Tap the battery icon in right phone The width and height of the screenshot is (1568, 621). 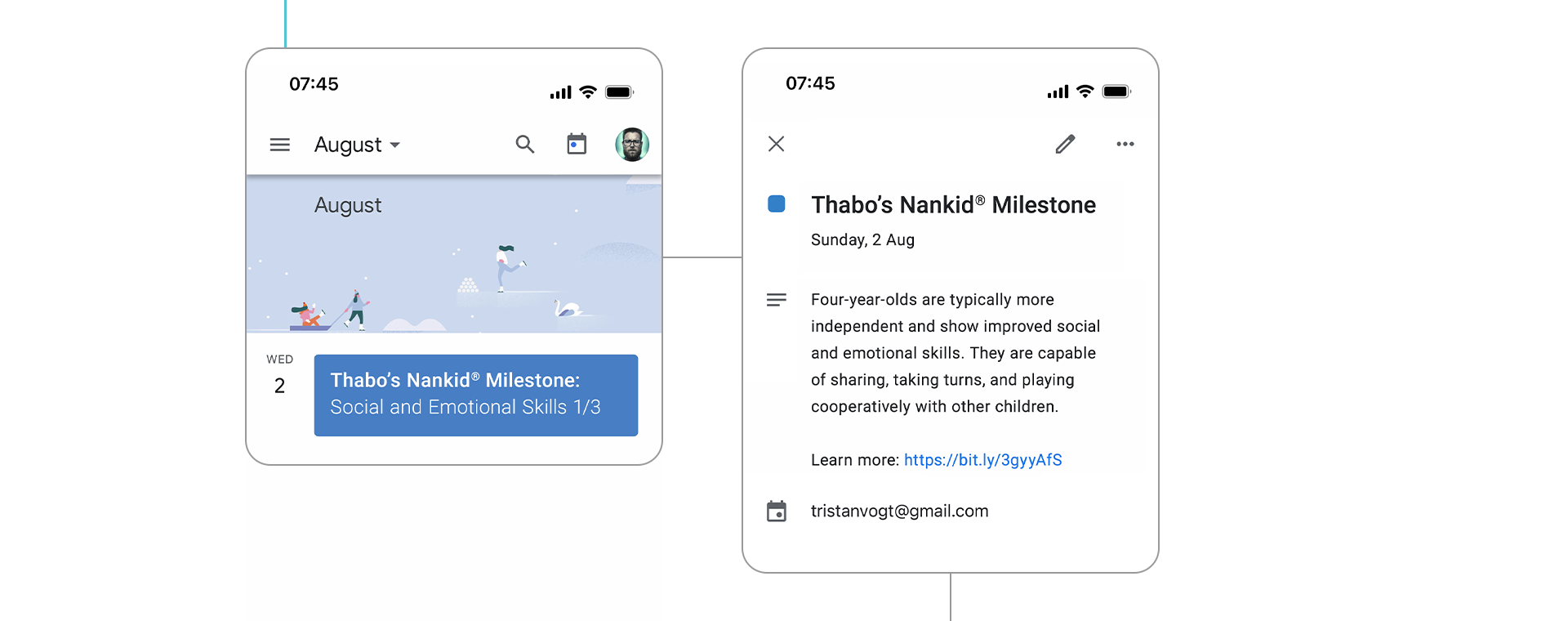point(1116,92)
